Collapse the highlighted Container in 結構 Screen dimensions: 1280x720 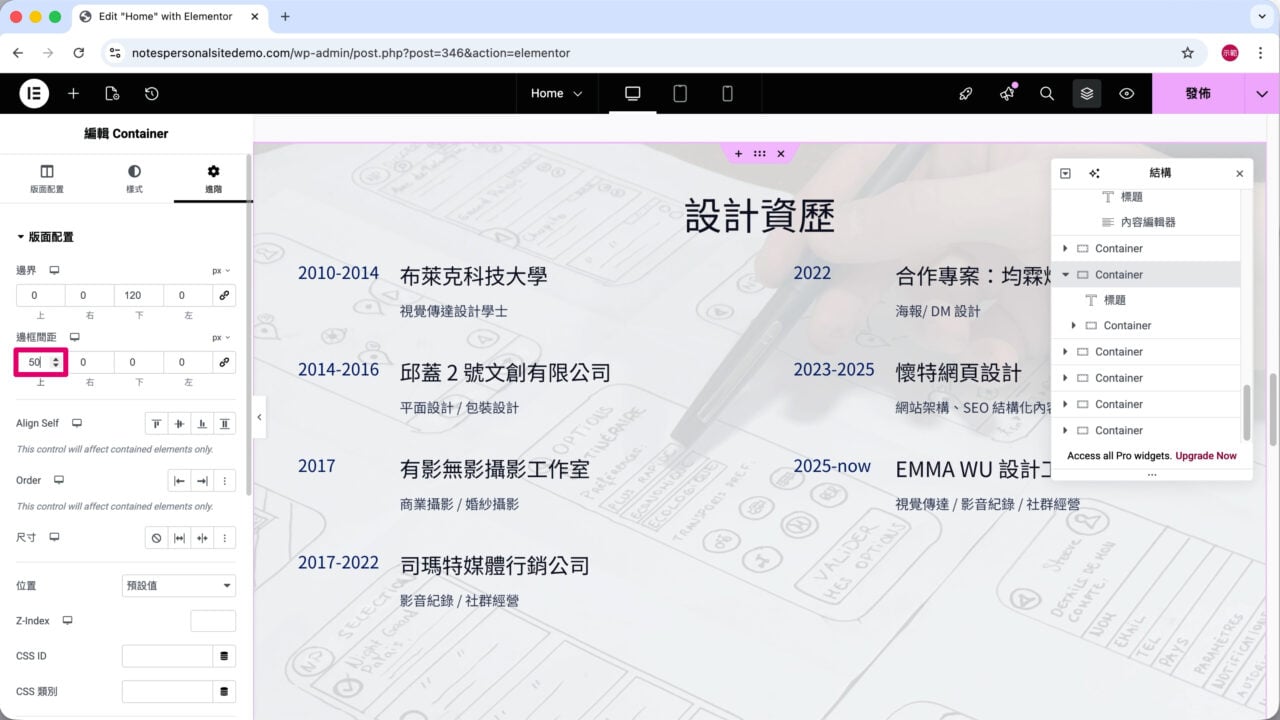pos(1066,274)
